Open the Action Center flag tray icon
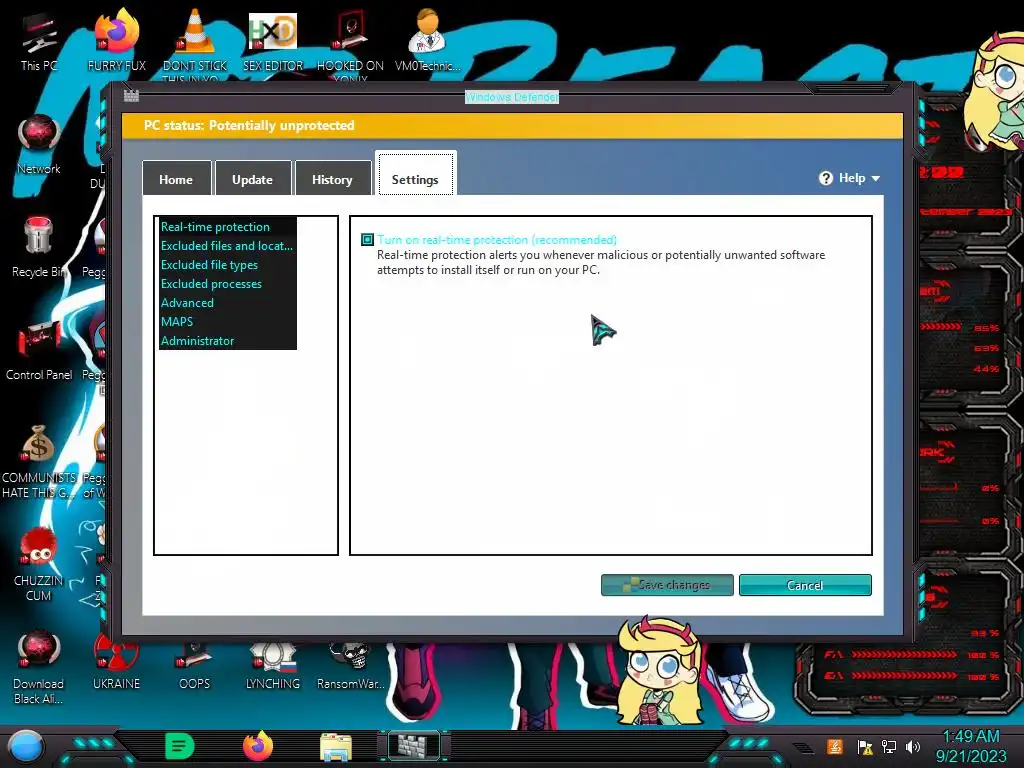The image size is (1024, 768). pyautogui.click(x=865, y=747)
